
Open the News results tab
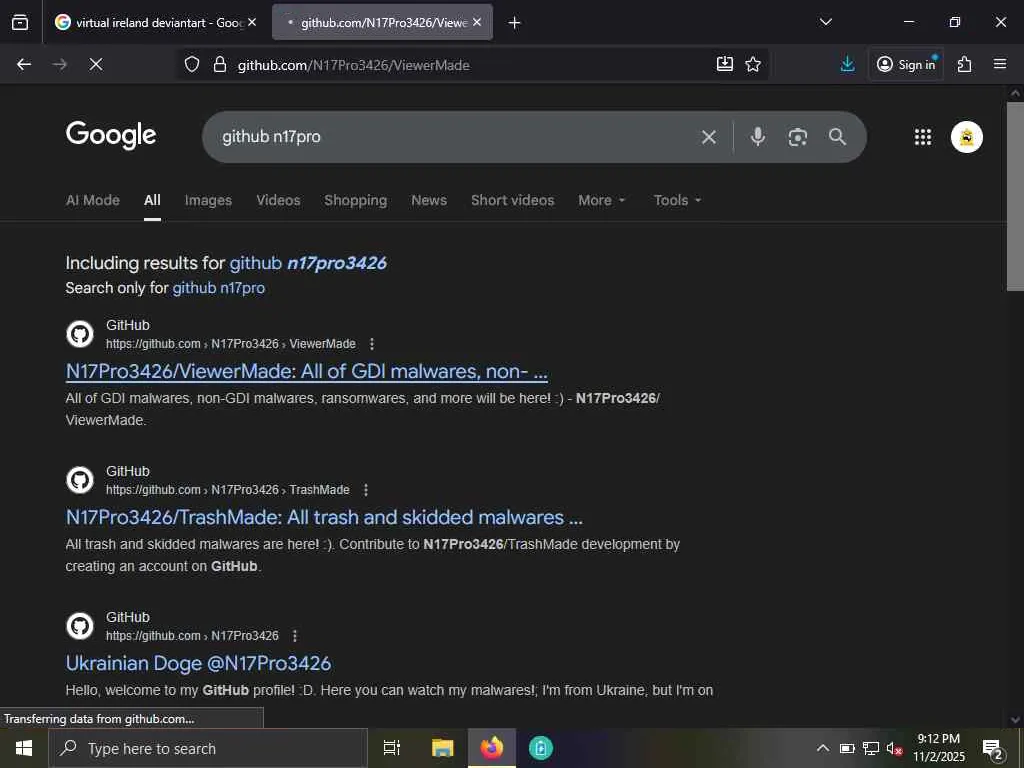pos(429,200)
